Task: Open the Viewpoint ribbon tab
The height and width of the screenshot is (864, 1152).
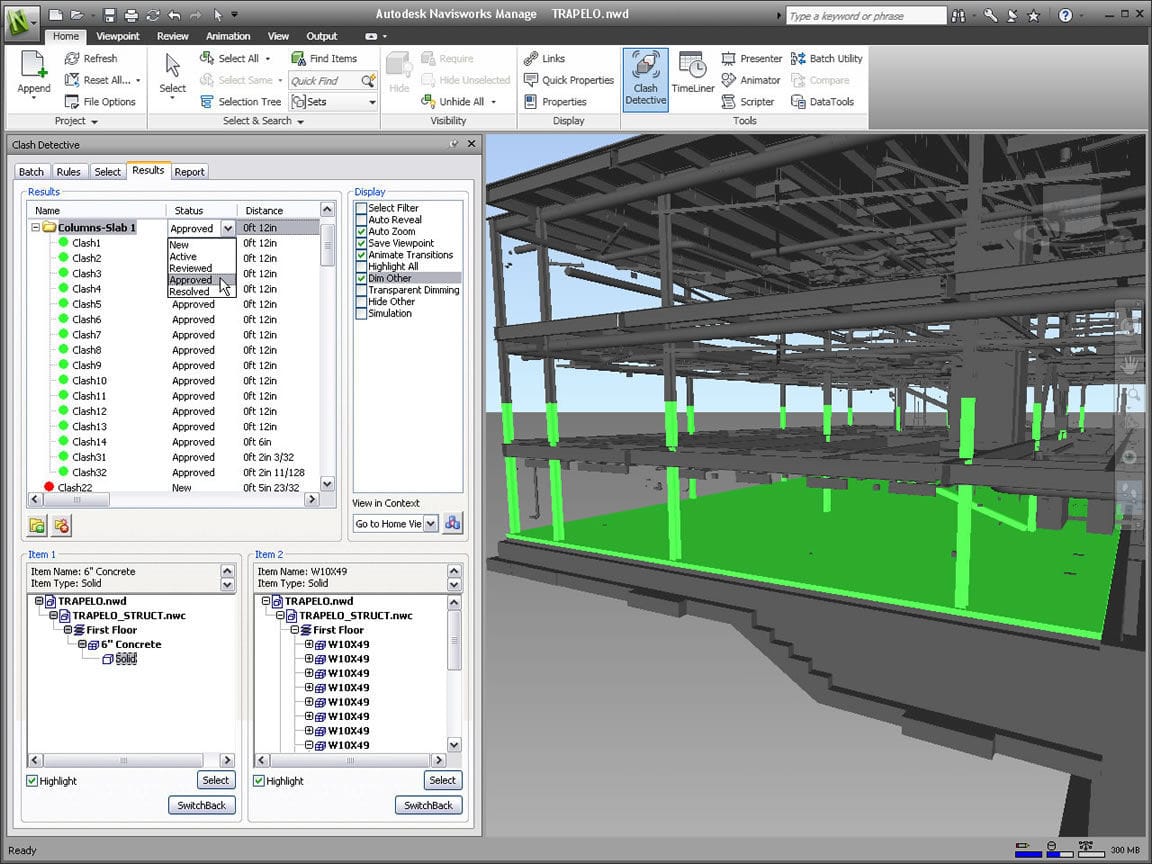Action: tap(118, 36)
